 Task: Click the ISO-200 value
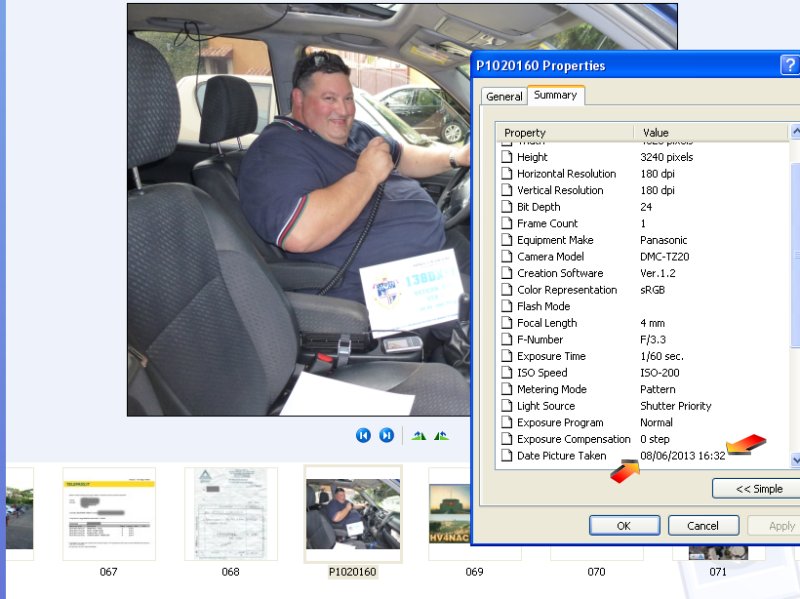[x=660, y=372]
